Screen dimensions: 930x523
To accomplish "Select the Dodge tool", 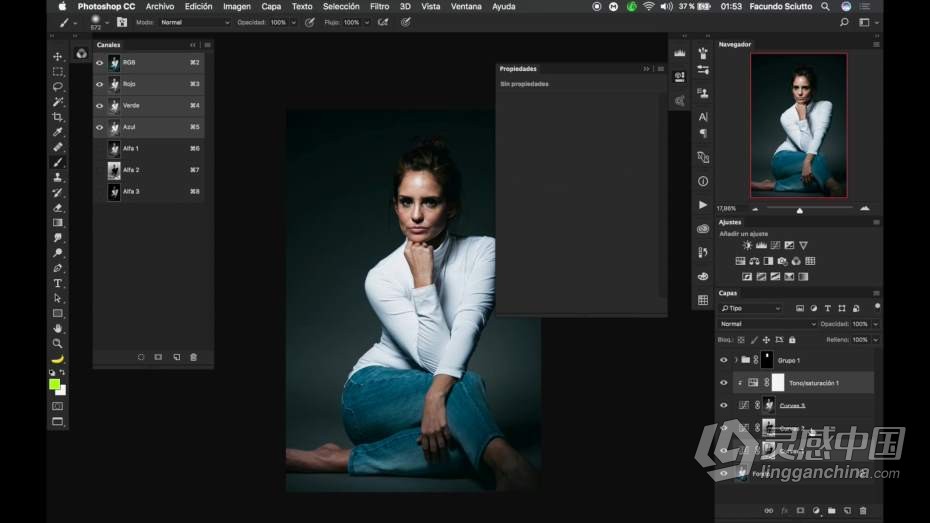I will click(58, 253).
